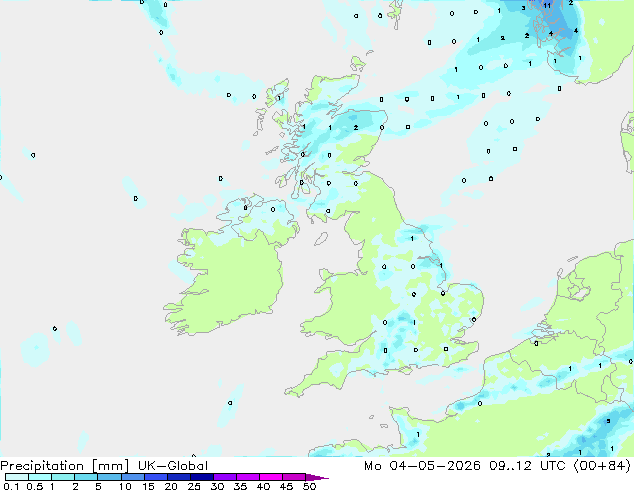
Task: Click the '40' legend scale label
Action: point(263,486)
